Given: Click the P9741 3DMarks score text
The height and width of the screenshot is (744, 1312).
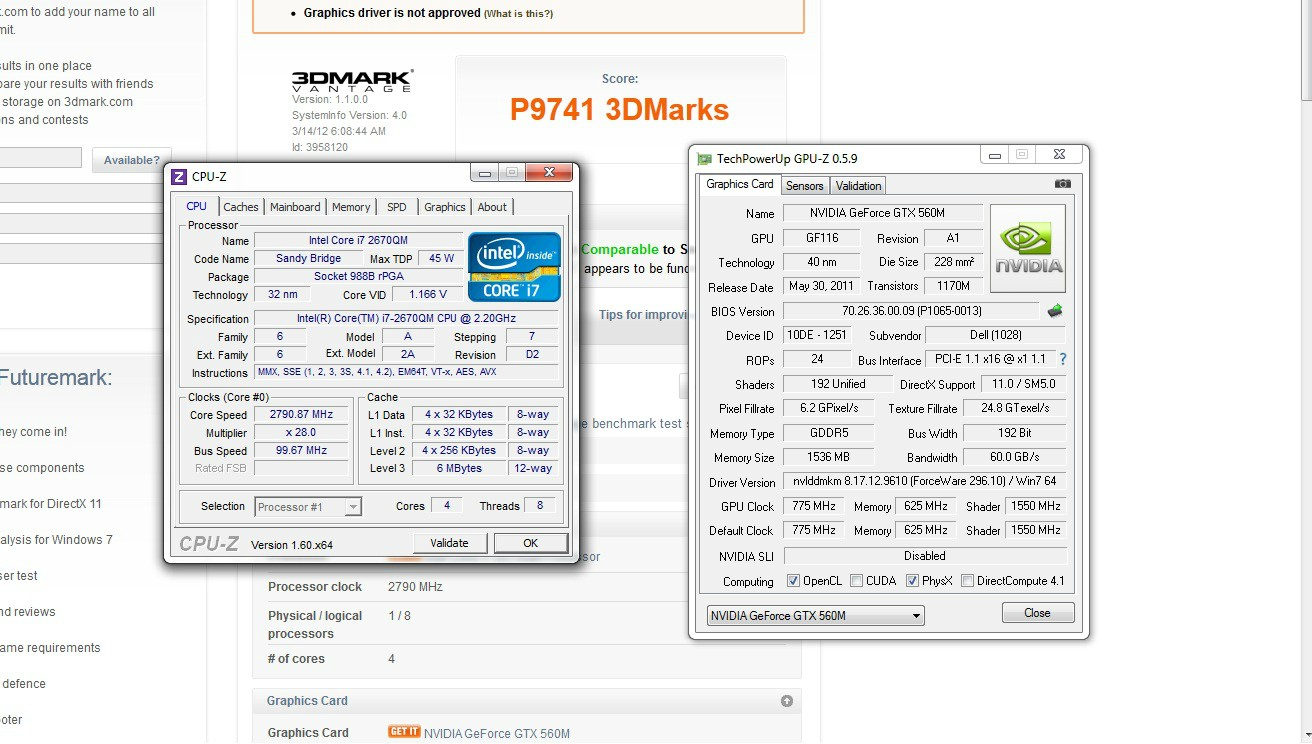Looking at the screenshot, I should click(x=620, y=110).
